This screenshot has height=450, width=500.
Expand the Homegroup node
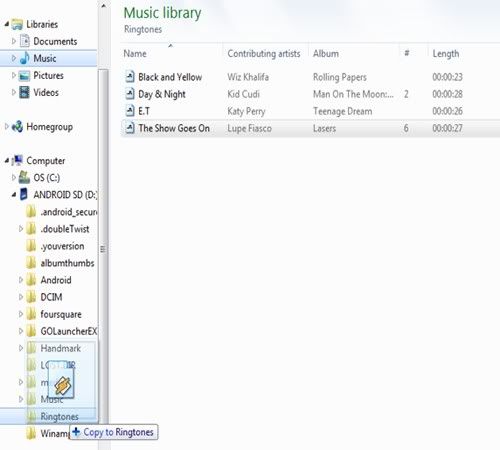pyautogui.click(x=6, y=126)
